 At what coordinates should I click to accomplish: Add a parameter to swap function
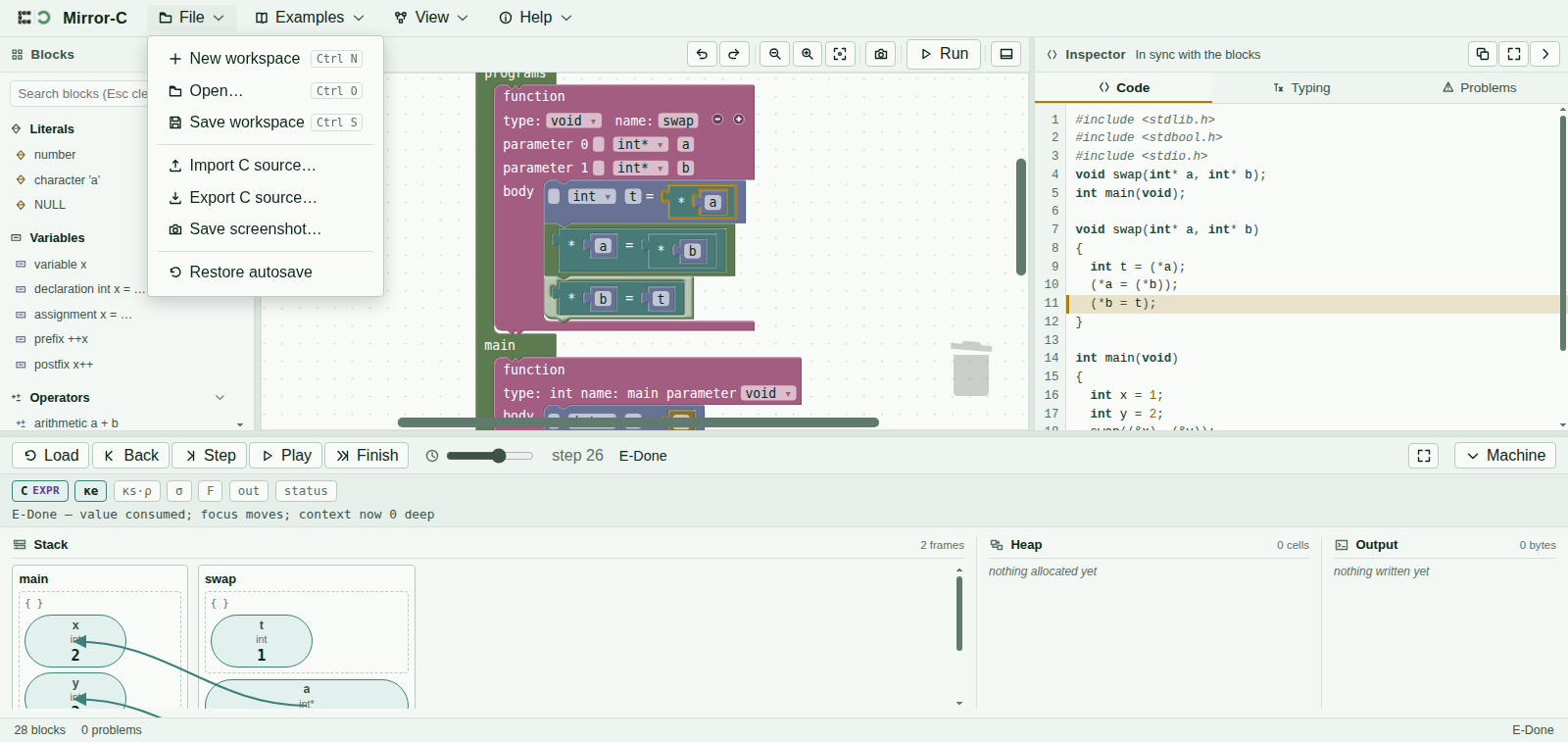(739, 120)
